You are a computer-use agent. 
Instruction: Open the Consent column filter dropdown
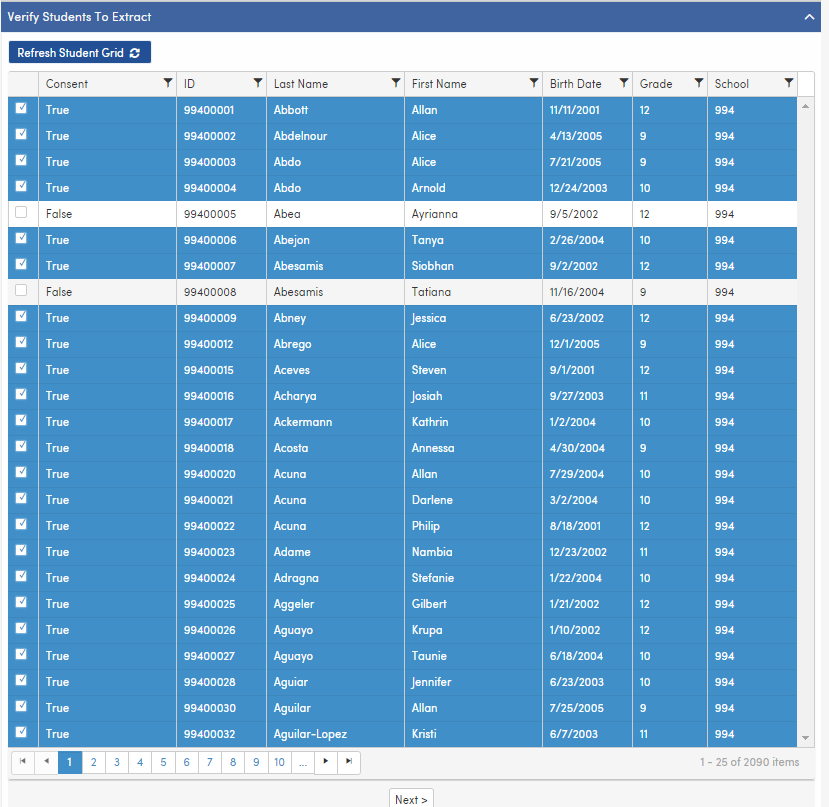click(x=169, y=84)
